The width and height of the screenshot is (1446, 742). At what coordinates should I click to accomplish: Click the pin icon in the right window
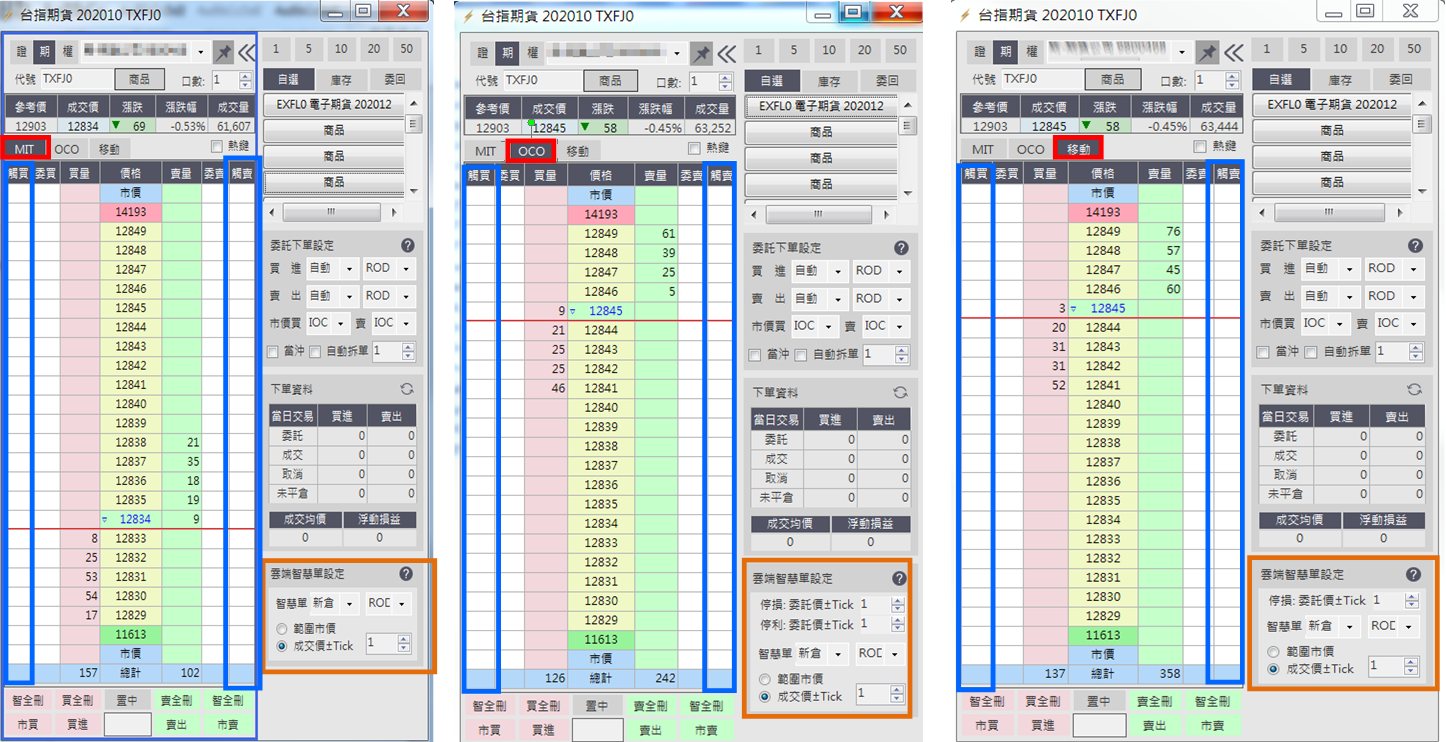1209,52
